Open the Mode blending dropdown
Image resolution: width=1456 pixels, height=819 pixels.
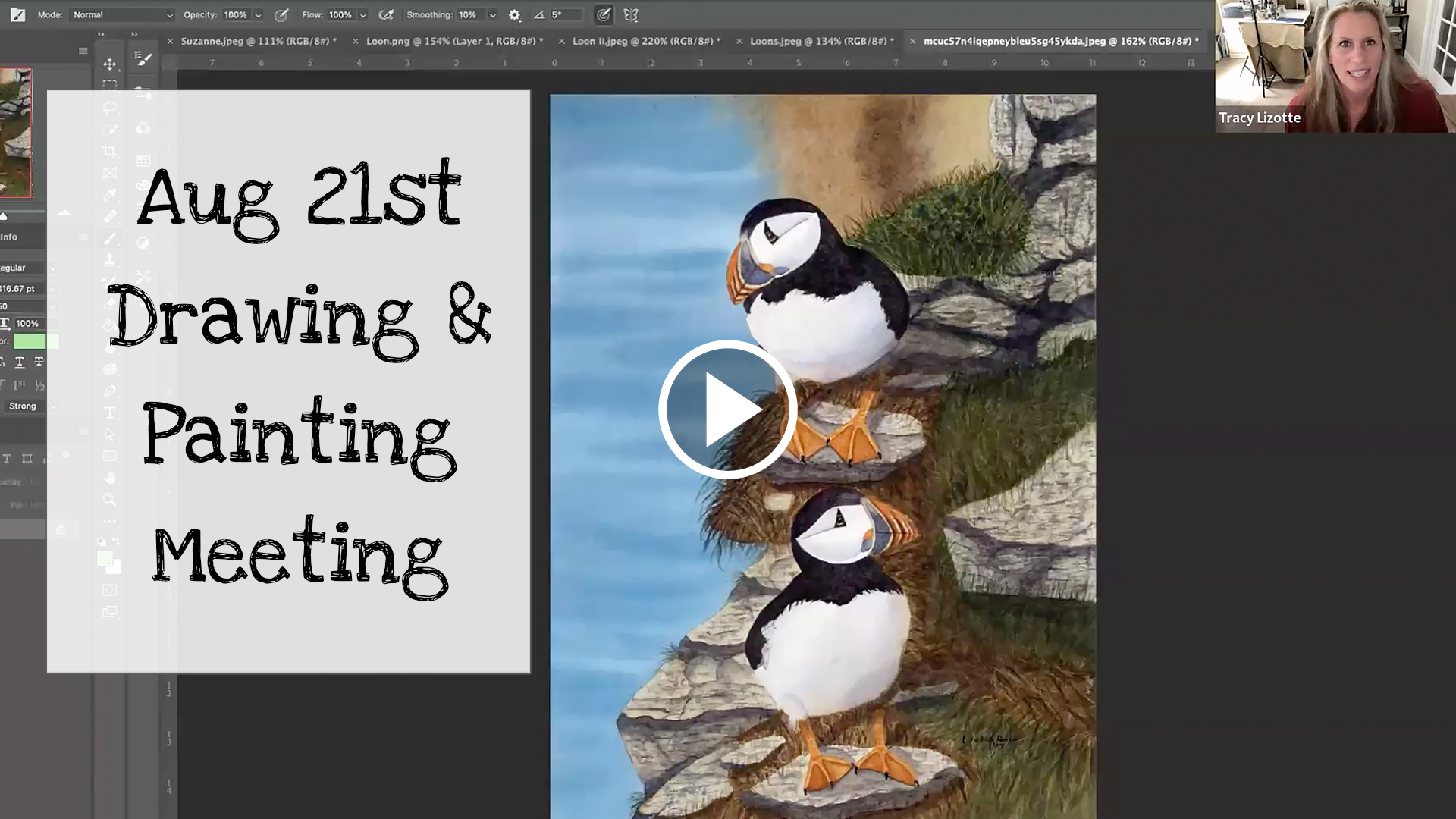122,14
